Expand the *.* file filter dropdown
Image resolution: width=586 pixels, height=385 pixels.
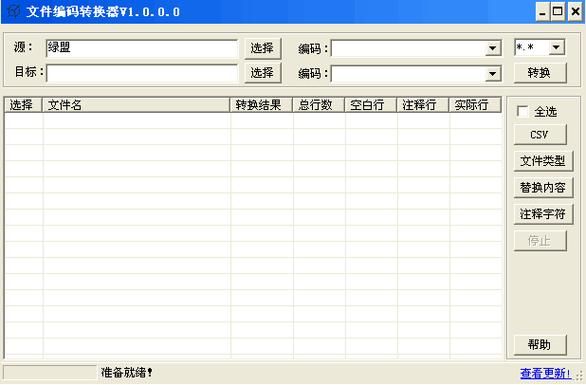point(556,47)
